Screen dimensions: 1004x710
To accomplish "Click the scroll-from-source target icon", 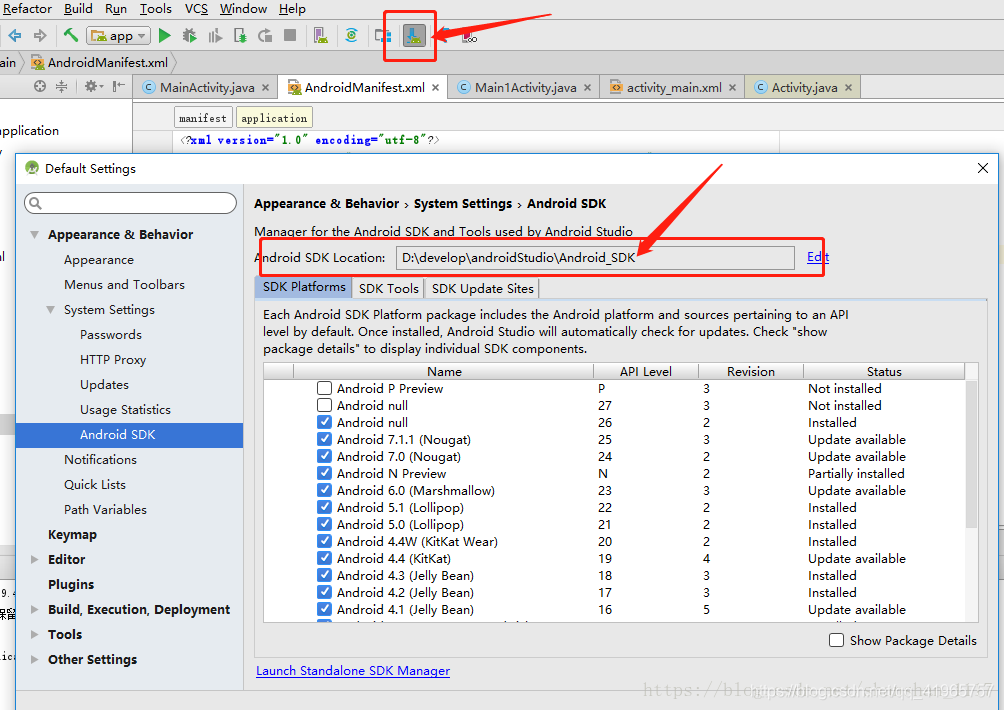I will 40,86.
